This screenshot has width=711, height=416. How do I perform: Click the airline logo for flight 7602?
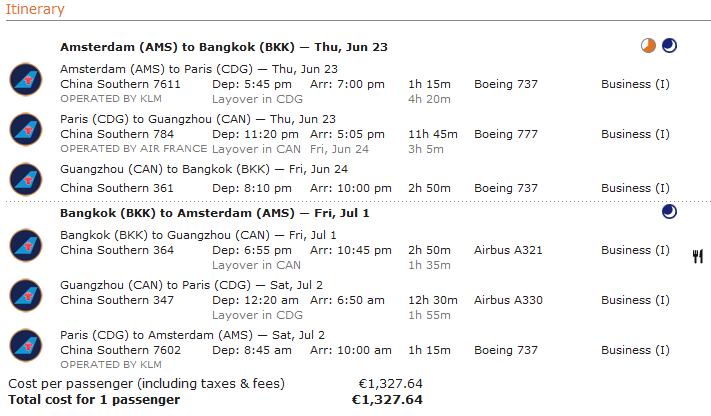point(24,345)
